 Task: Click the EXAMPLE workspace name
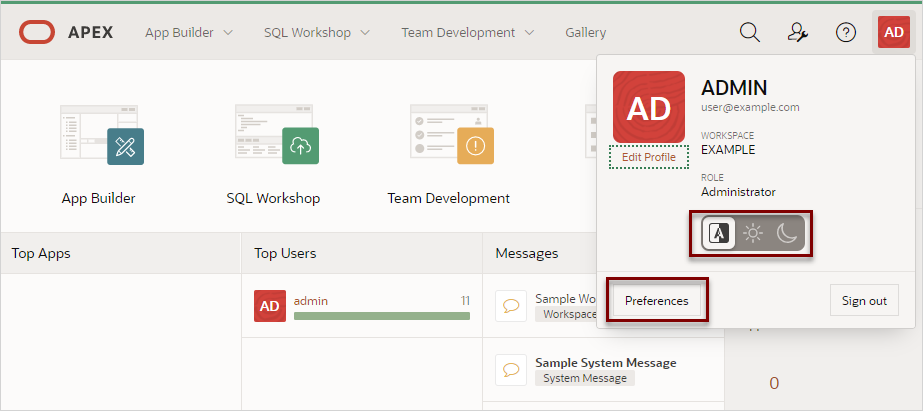[728, 150]
